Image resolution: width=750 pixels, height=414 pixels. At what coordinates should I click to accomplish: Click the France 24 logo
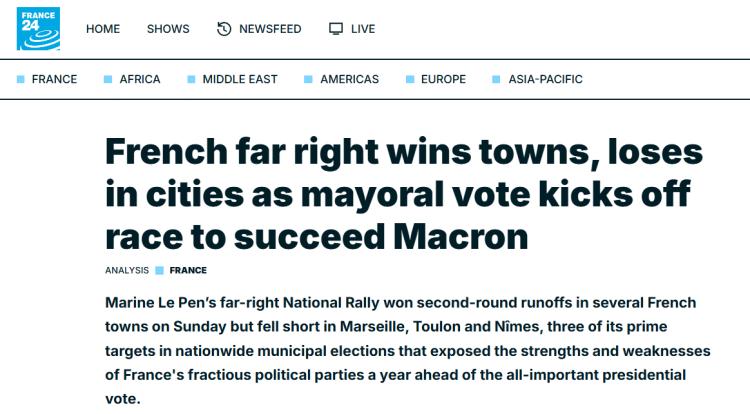[38, 28]
